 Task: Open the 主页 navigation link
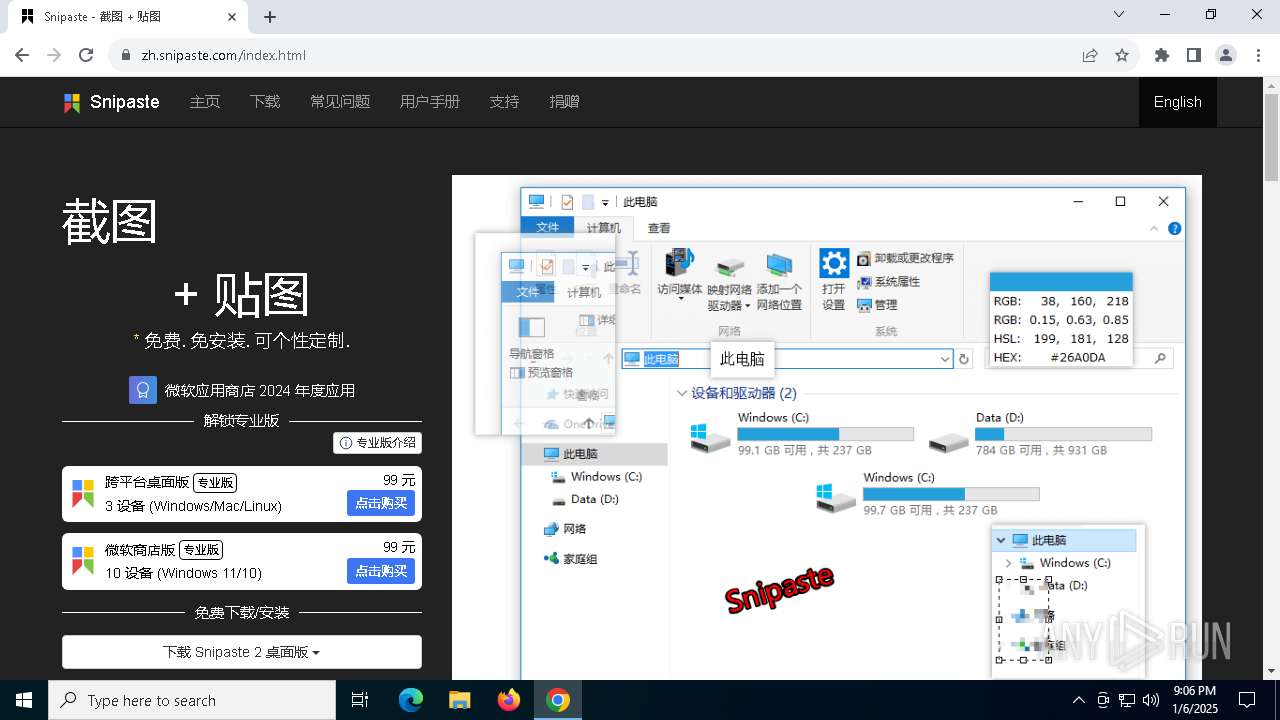pyautogui.click(x=205, y=102)
